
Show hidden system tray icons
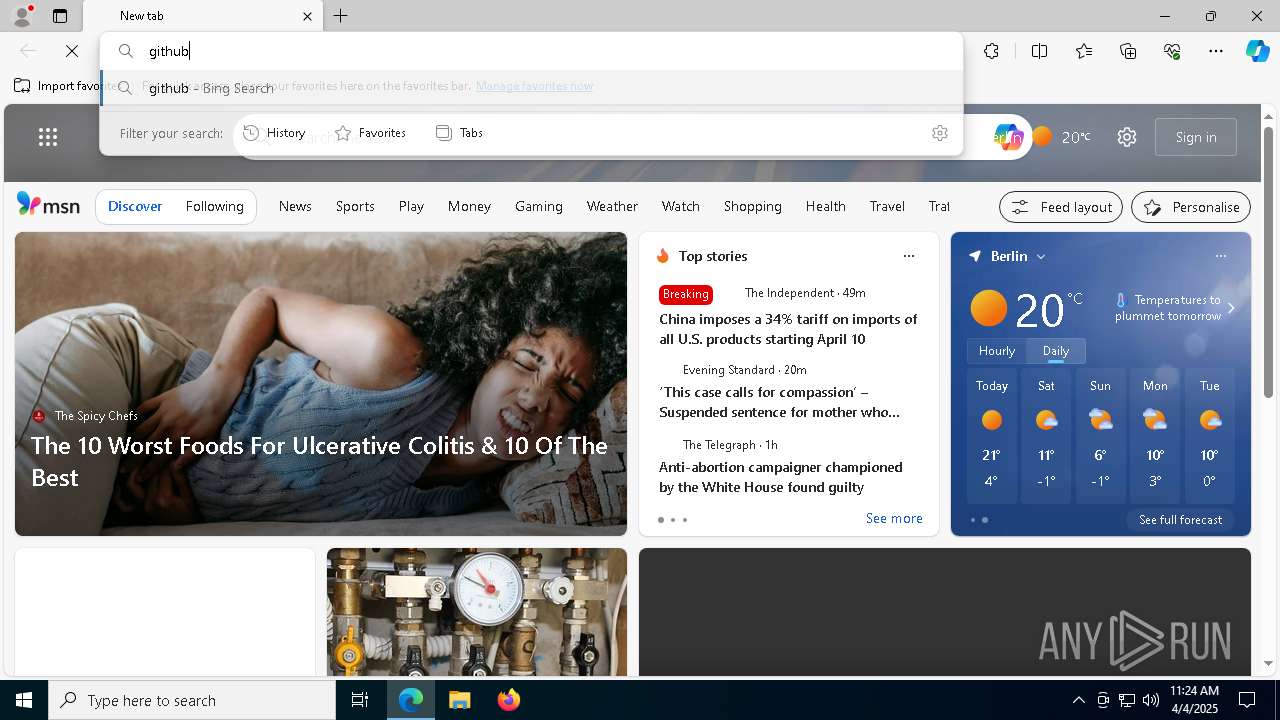pyautogui.click(x=1078, y=700)
